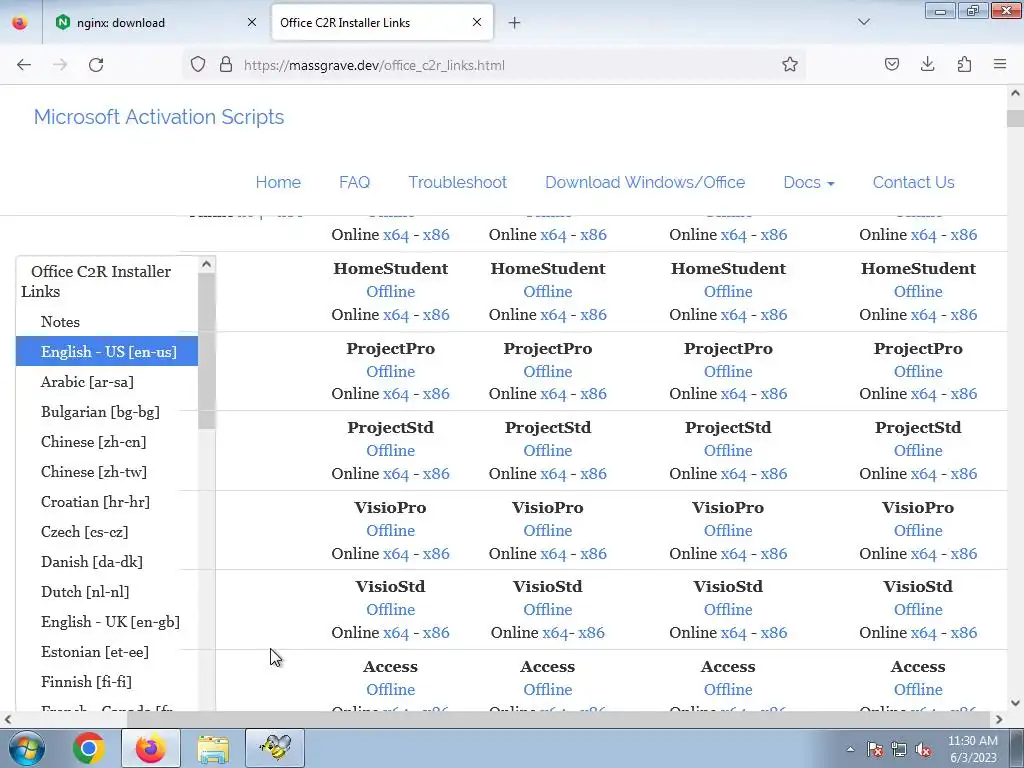Select Finnish [fi-fi] in sidebar
This screenshot has width=1024, height=768.
point(86,682)
